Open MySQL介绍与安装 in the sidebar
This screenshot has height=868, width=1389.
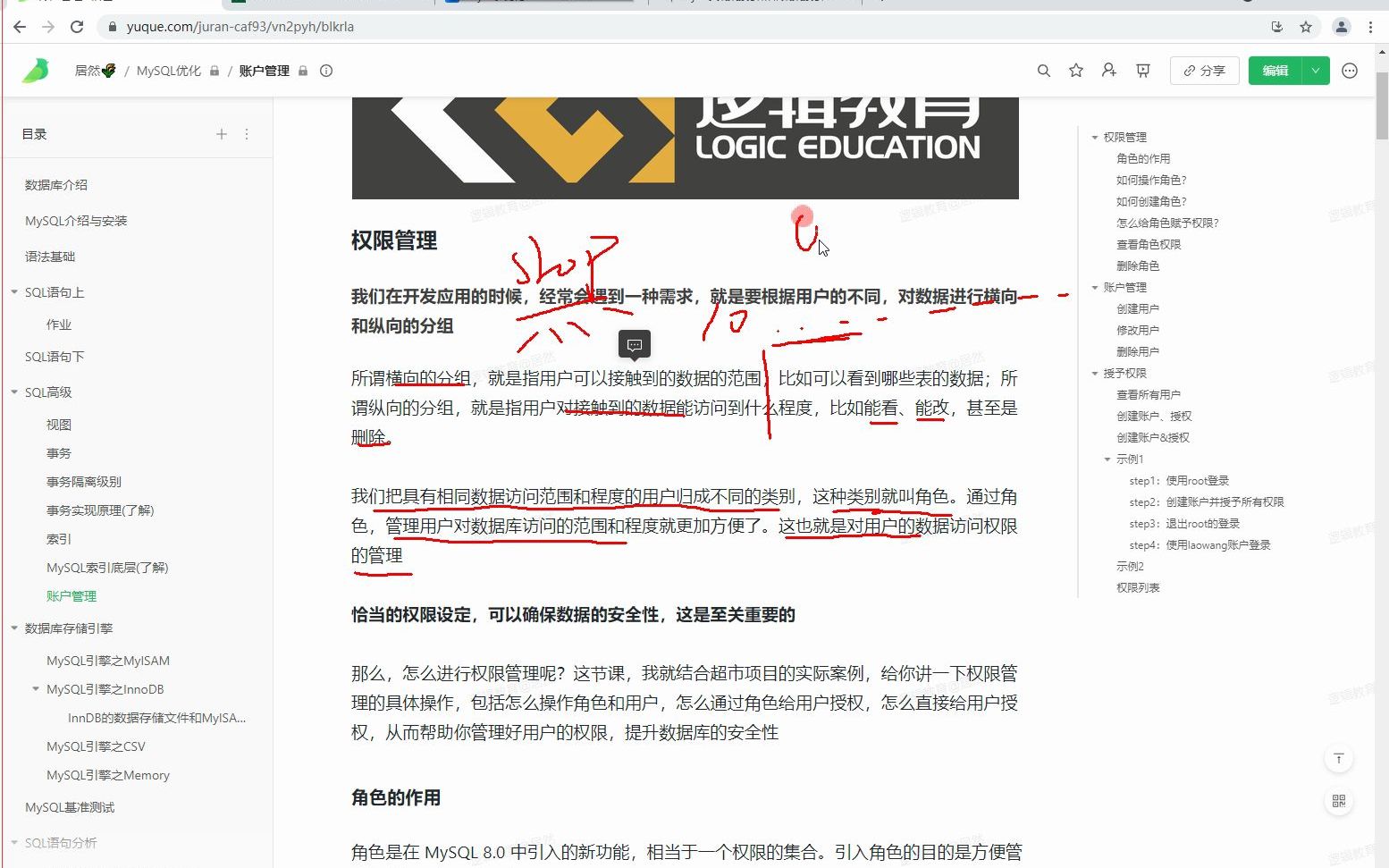(x=76, y=221)
